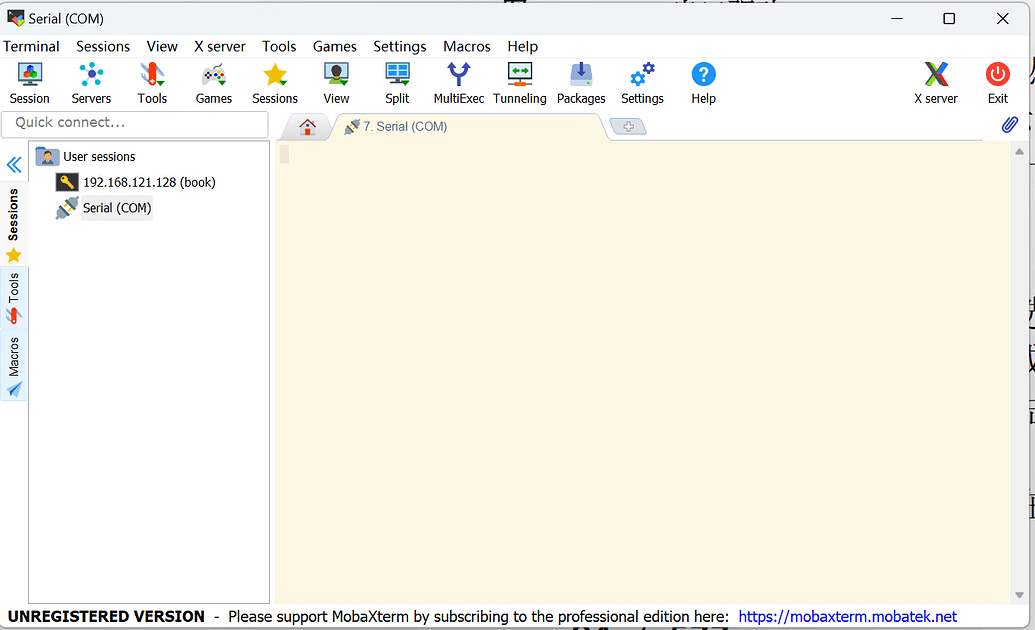Switch to the home tab
The image size is (1035, 630).
[307, 127]
